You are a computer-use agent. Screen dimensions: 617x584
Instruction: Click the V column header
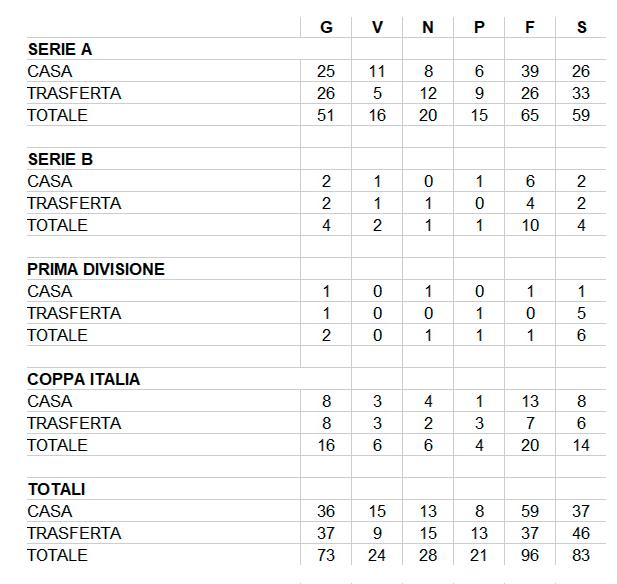377,27
